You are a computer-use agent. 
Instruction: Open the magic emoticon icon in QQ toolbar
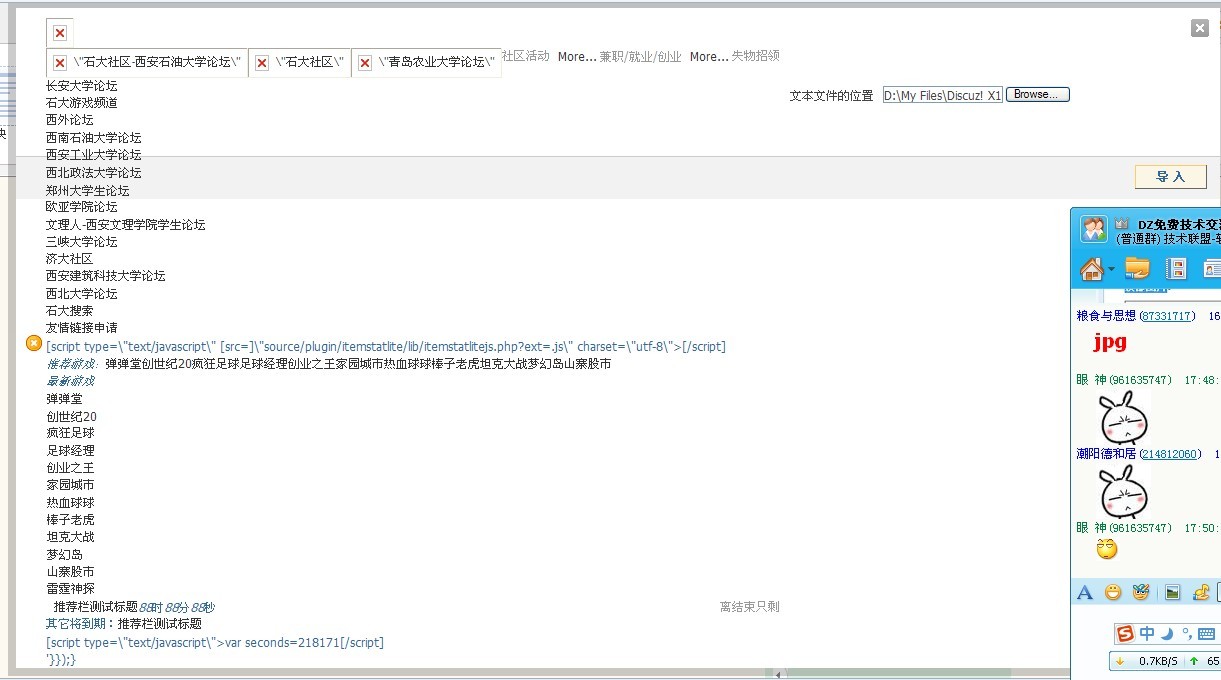click(x=1141, y=593)
